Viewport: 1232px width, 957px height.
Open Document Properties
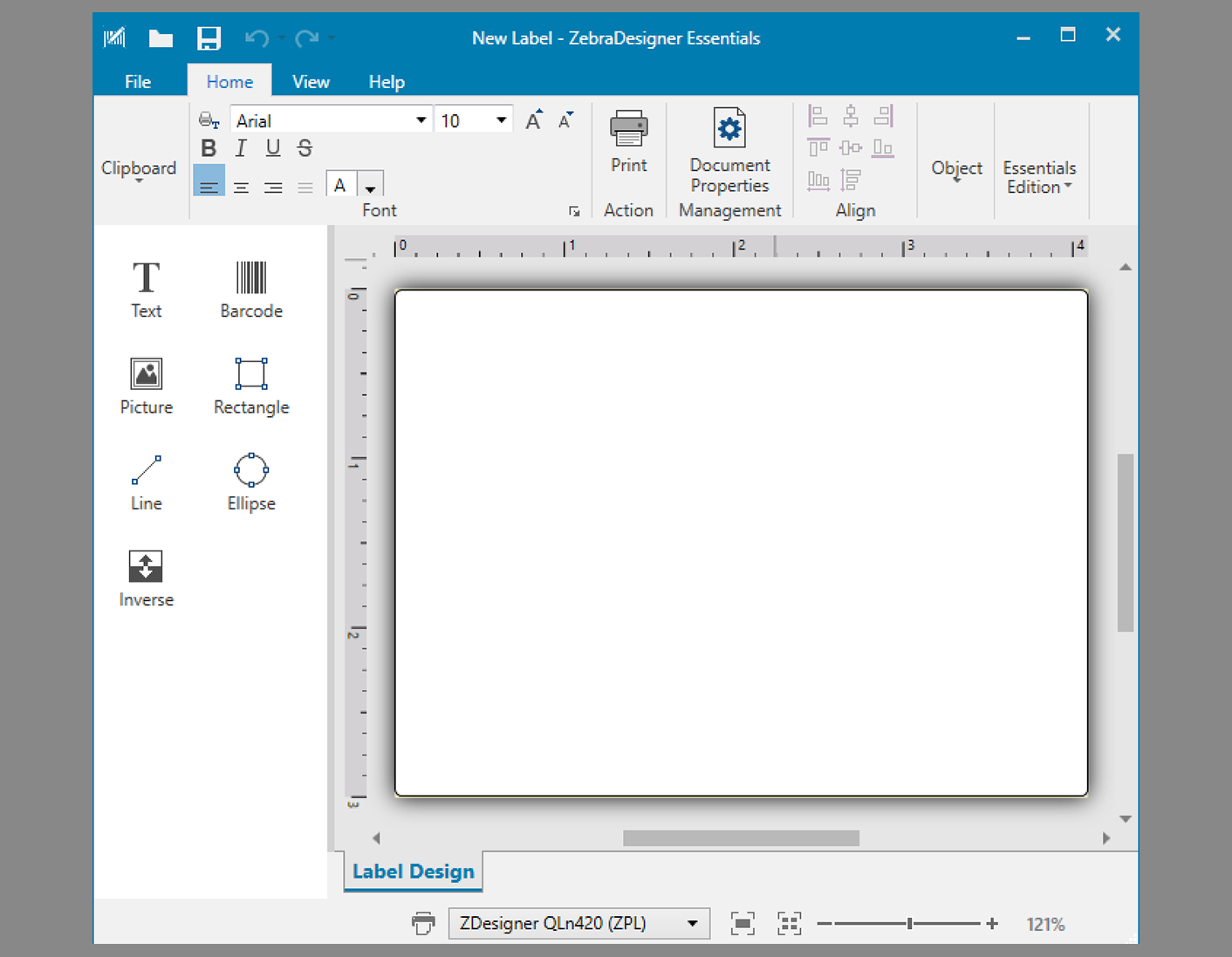(729, 150)
